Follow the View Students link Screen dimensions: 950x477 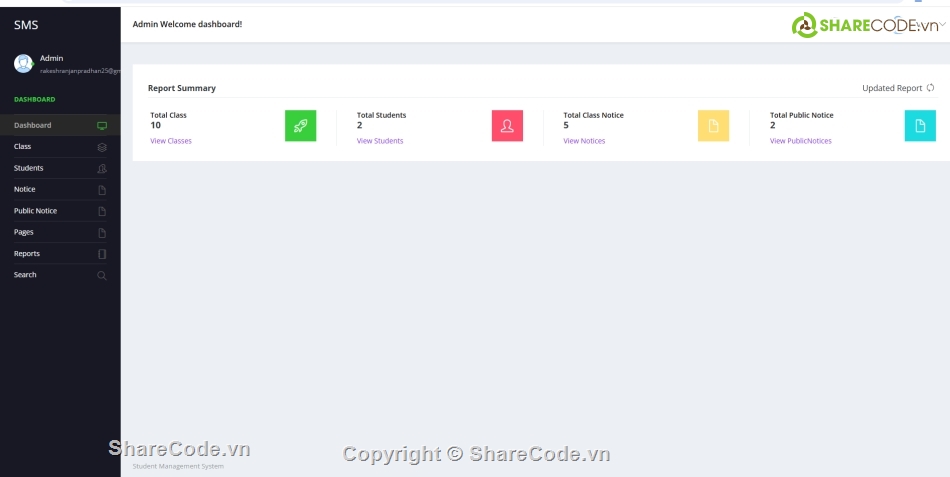380,141
